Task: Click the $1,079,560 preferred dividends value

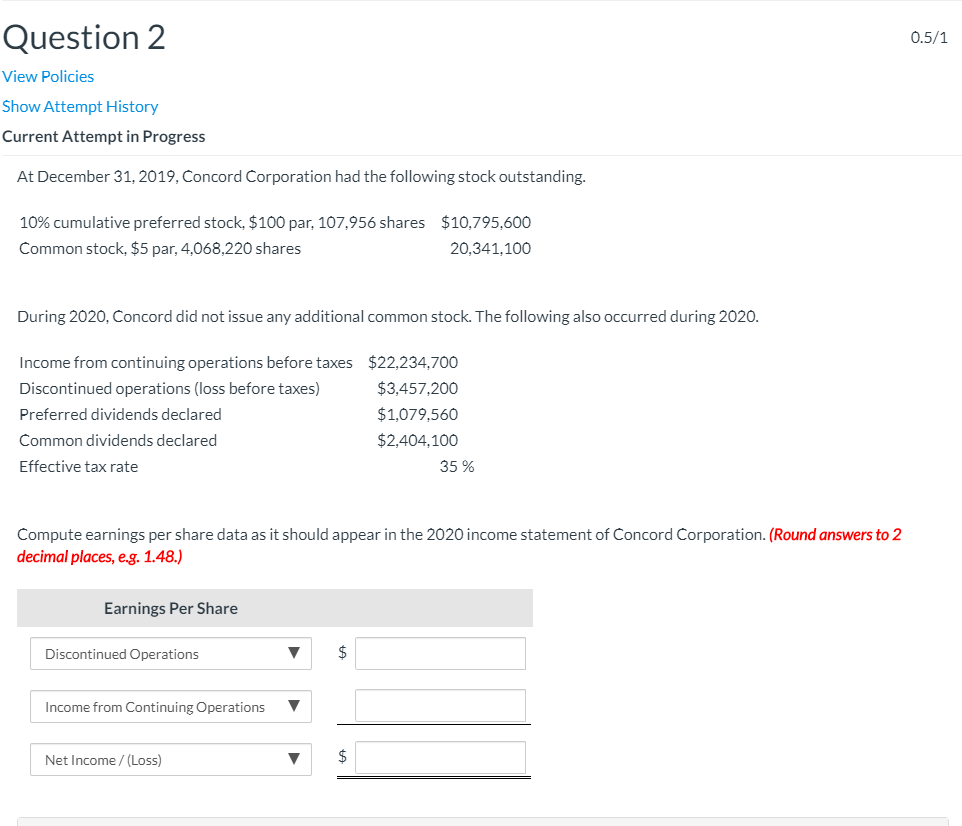Action: point(417,415)
